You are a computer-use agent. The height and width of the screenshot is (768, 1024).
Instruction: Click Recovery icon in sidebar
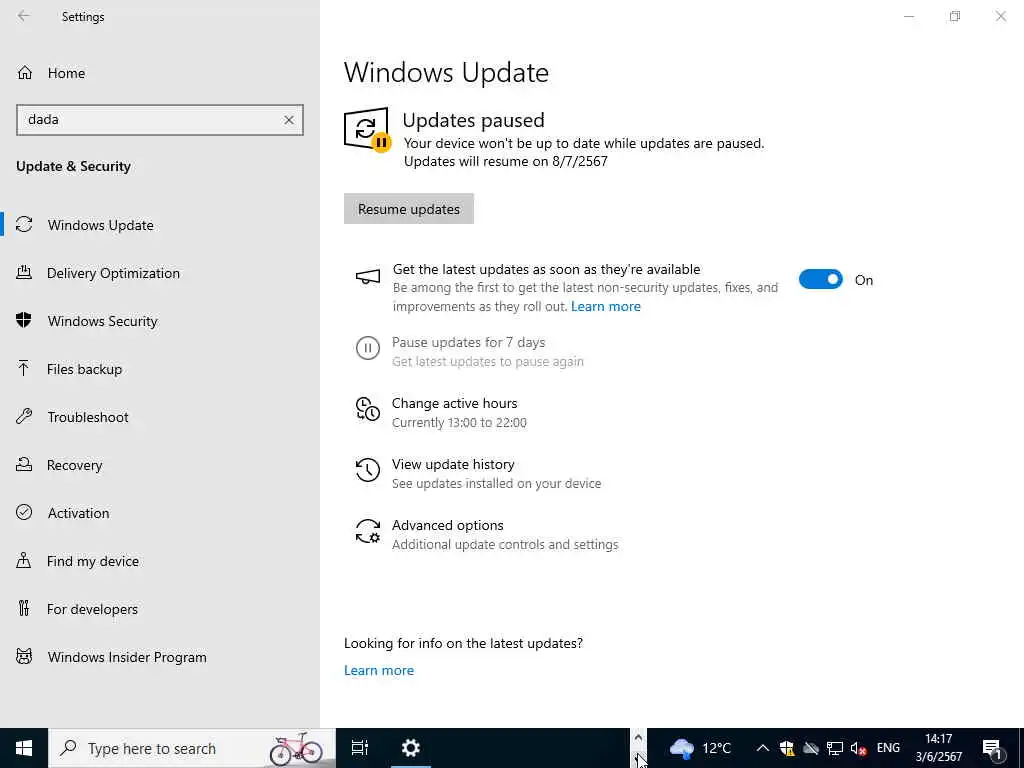pyautogui.click(x=24, y=464)
